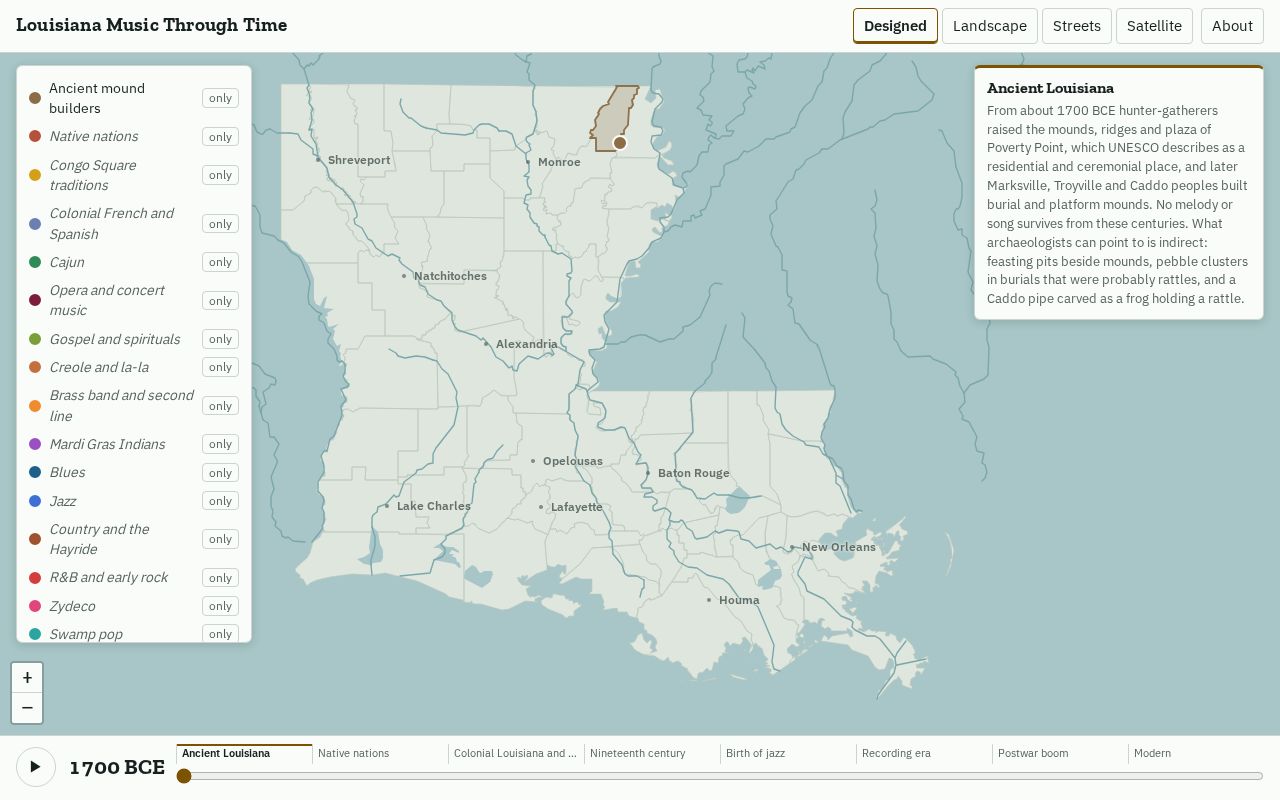Screen dimensions: 1280x800
Task: Jump to the Recording era
Action: point(924,754)
